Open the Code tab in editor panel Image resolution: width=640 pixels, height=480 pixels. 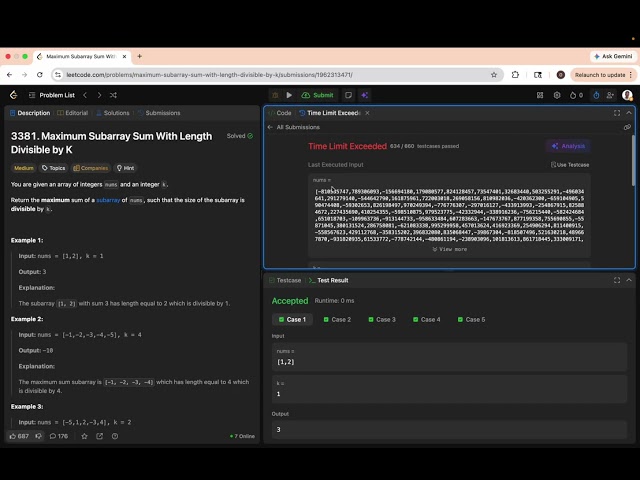280,113
